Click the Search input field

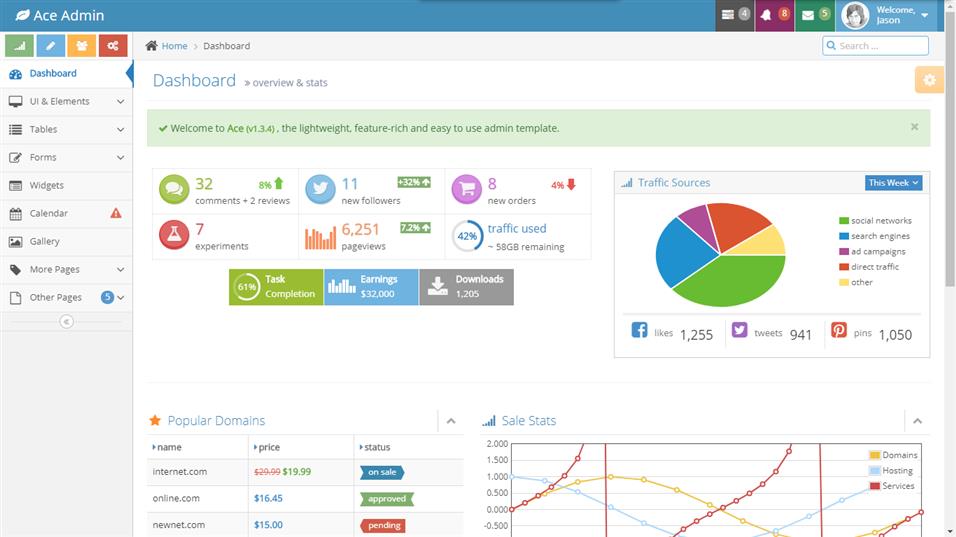[876, 46]
